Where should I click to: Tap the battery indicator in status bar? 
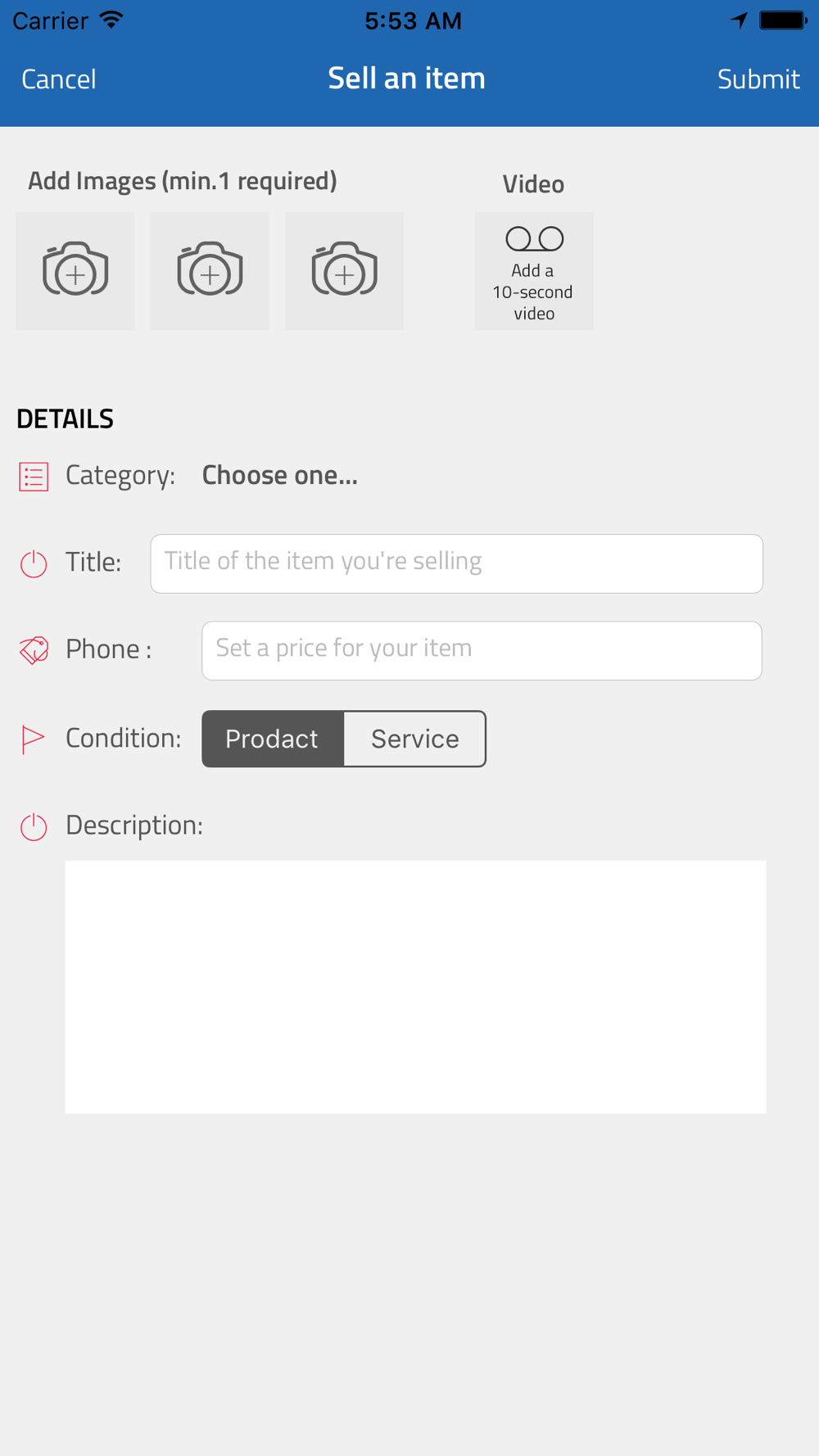(x=783, y=20)
